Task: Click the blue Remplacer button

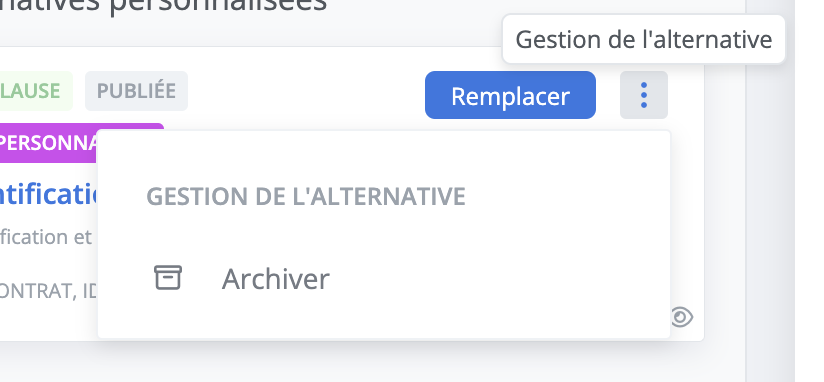Action: (510, 95)
